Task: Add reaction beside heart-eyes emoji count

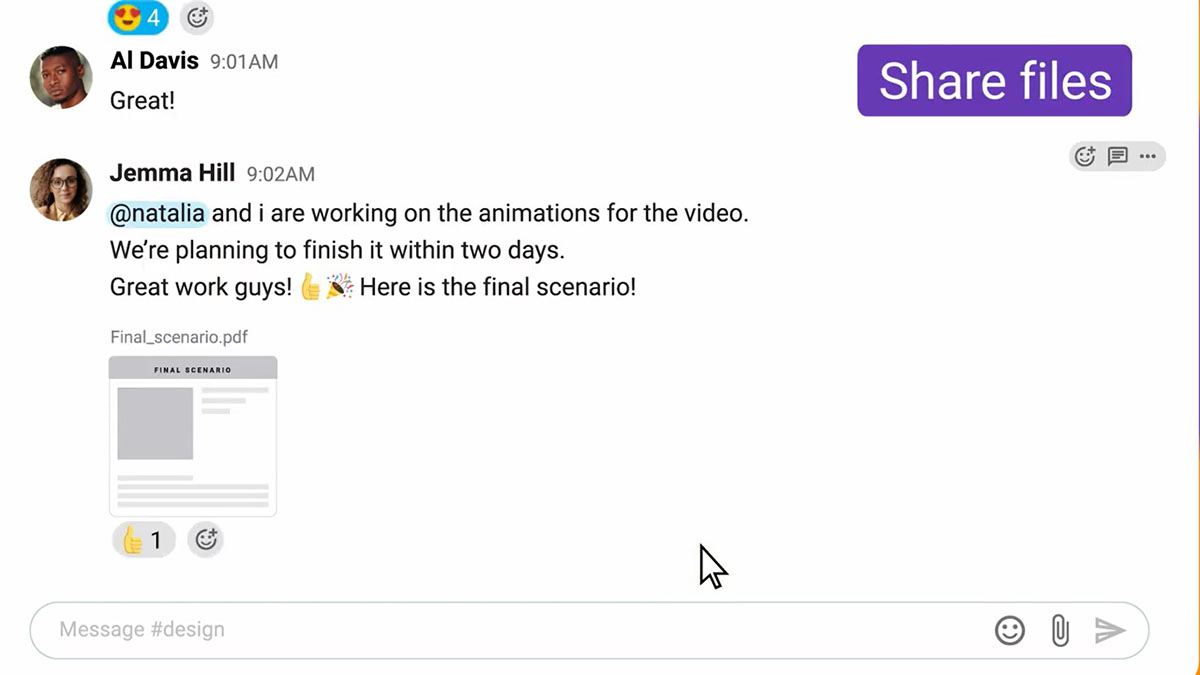Action: point(197,17)
